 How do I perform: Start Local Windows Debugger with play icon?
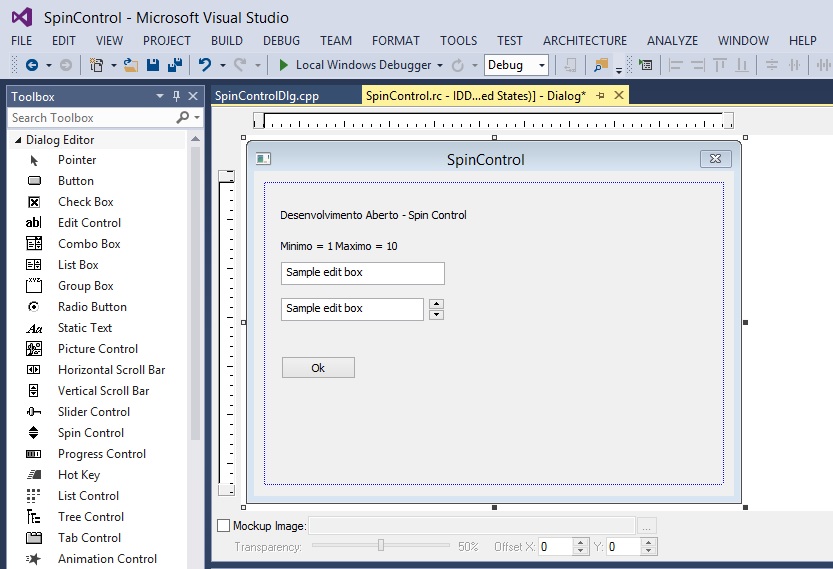(284, 65)
